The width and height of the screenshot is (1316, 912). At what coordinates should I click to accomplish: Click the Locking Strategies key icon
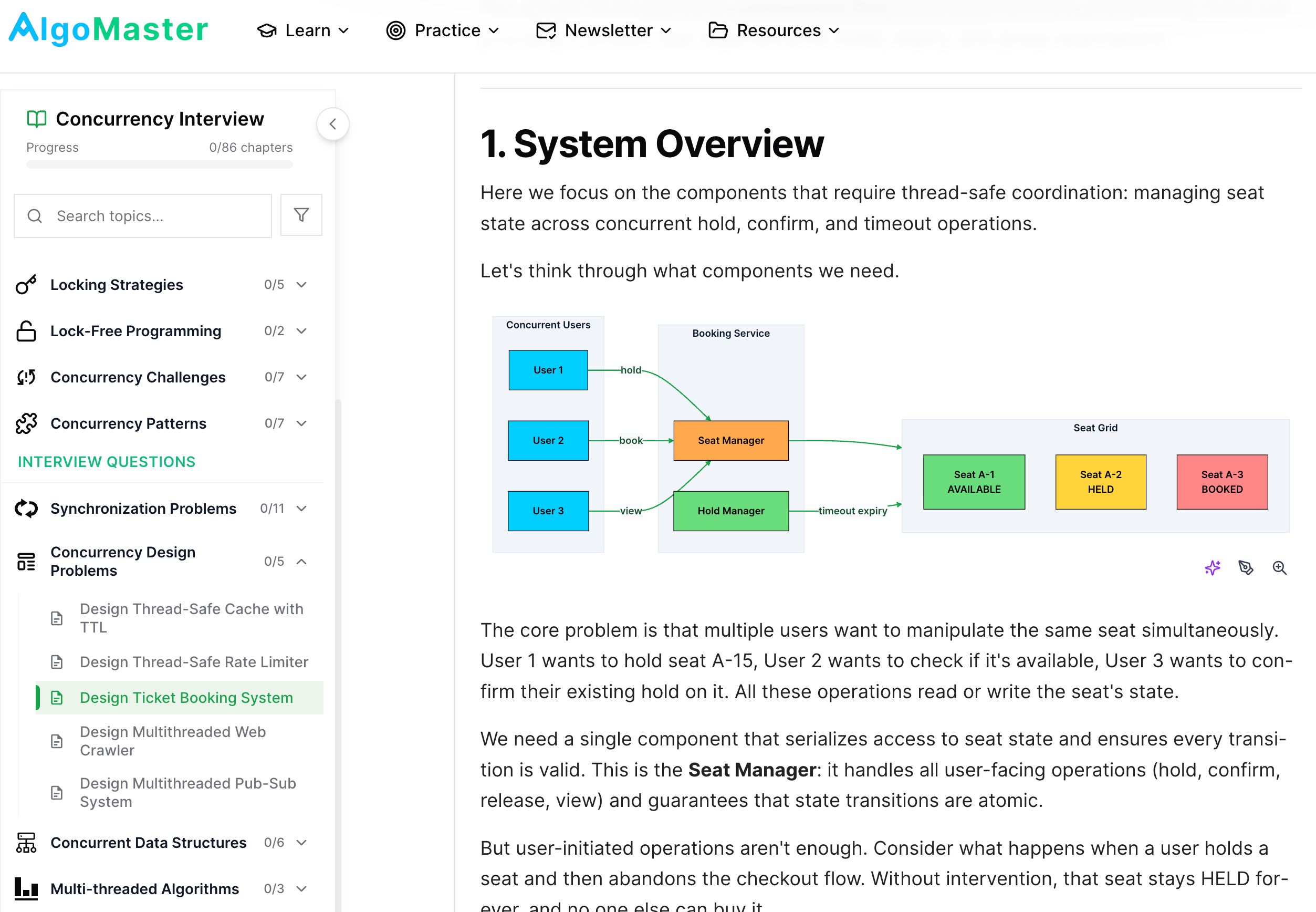click(x=26, y=285)
